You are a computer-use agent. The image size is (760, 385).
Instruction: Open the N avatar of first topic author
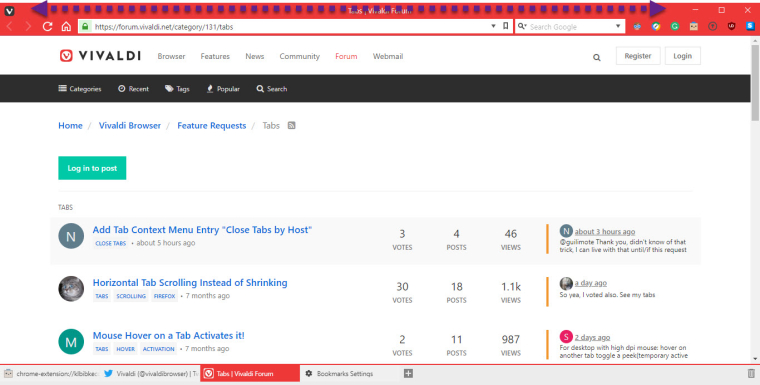click(x=71, y=236)
